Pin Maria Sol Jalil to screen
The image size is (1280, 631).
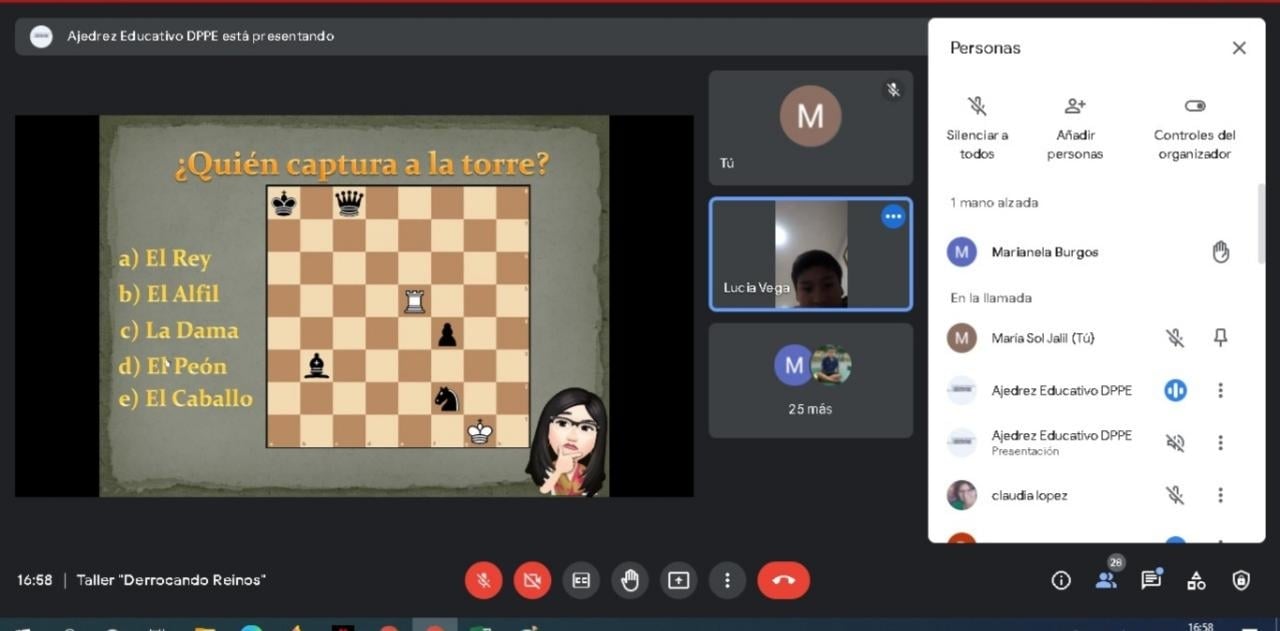pyautogui.click(x=1220, y=338)
